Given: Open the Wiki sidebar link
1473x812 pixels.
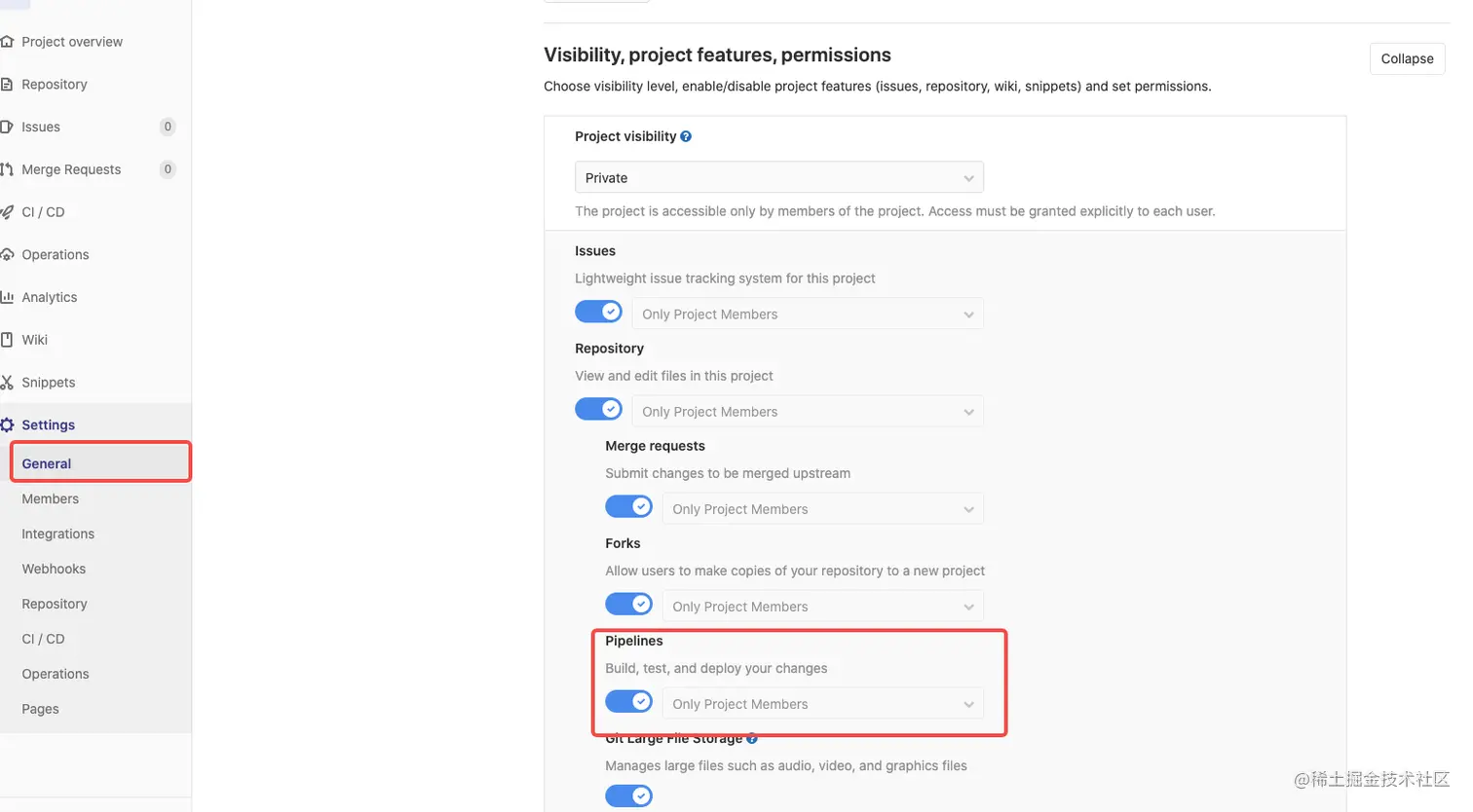Looking at the screenshot, I should (x=35, y=340).
